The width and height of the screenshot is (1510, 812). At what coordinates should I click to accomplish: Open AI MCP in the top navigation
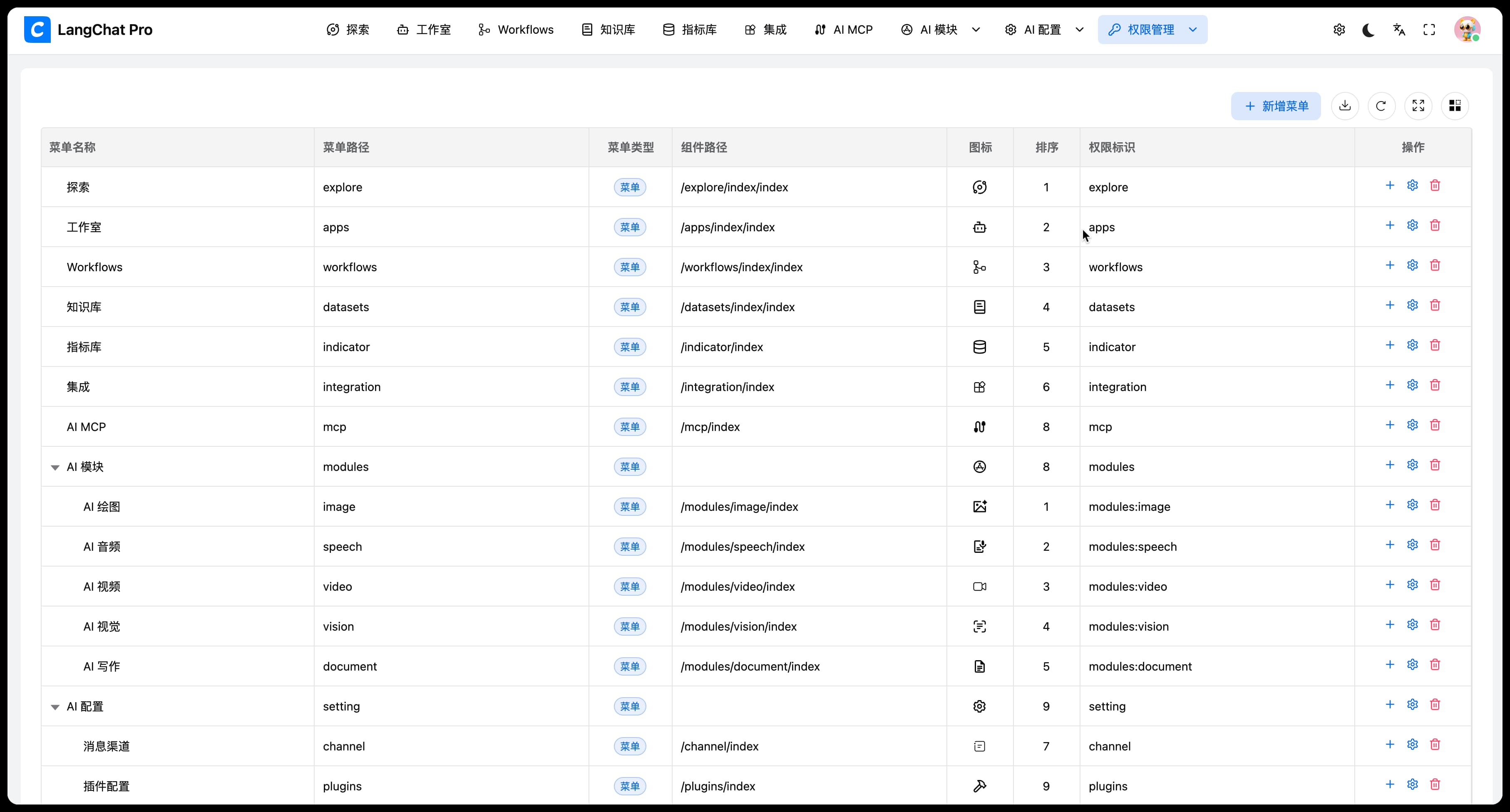click(844, 30)
